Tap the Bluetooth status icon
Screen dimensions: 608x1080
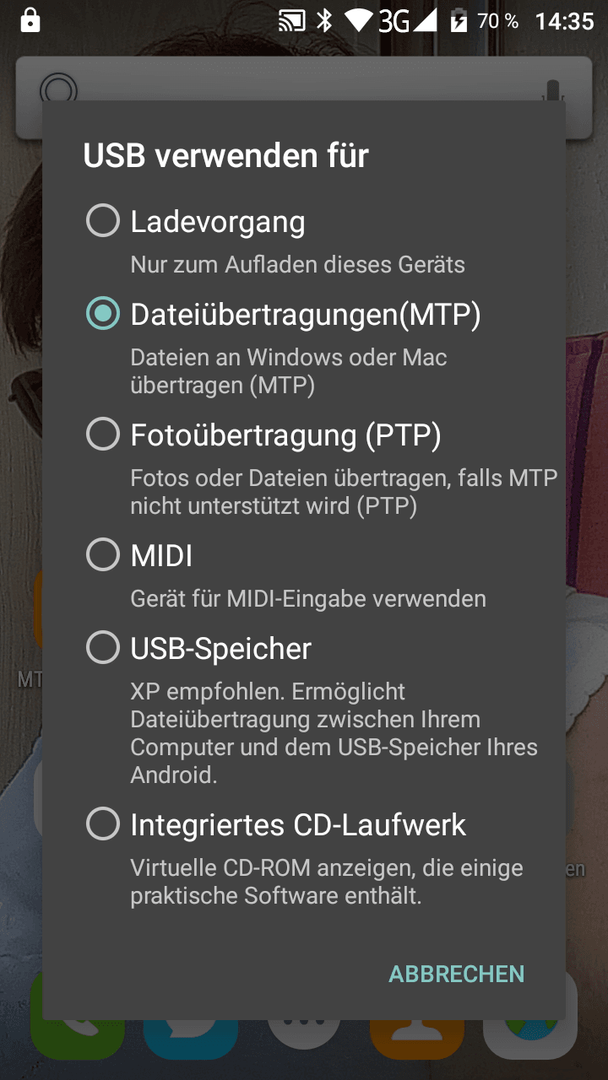(324, 21)
